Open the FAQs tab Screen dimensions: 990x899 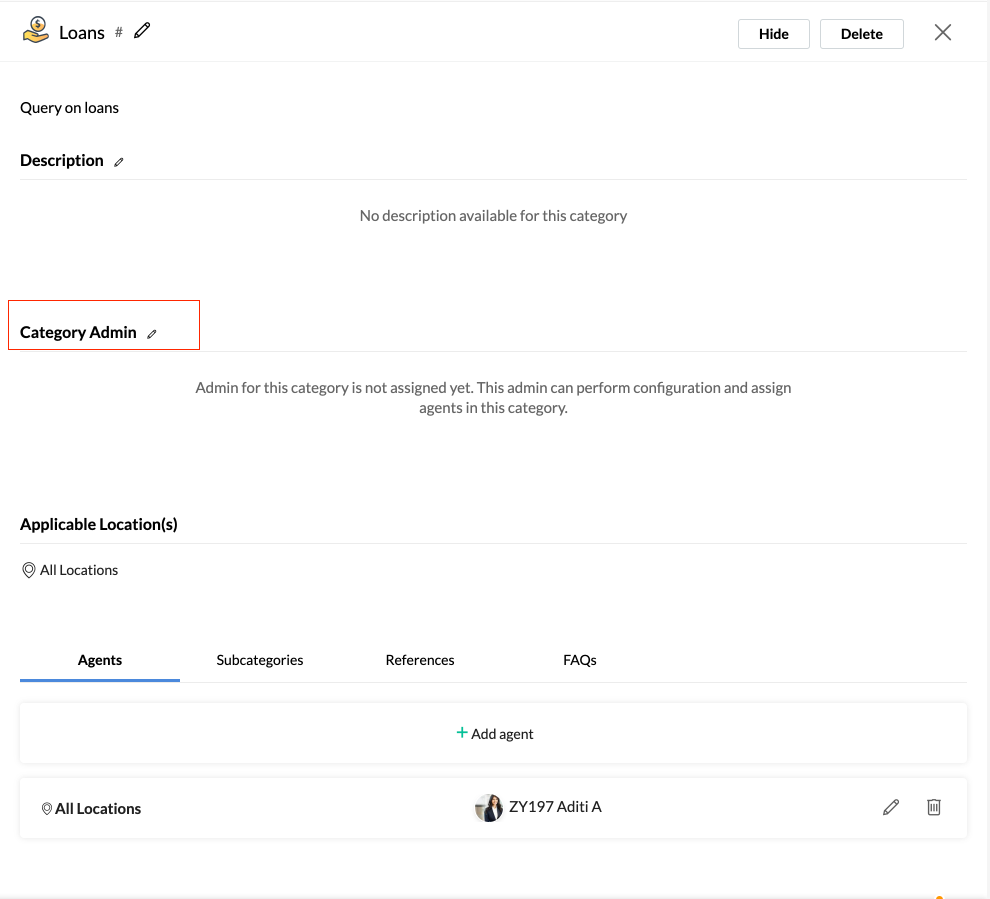[580, 660]
